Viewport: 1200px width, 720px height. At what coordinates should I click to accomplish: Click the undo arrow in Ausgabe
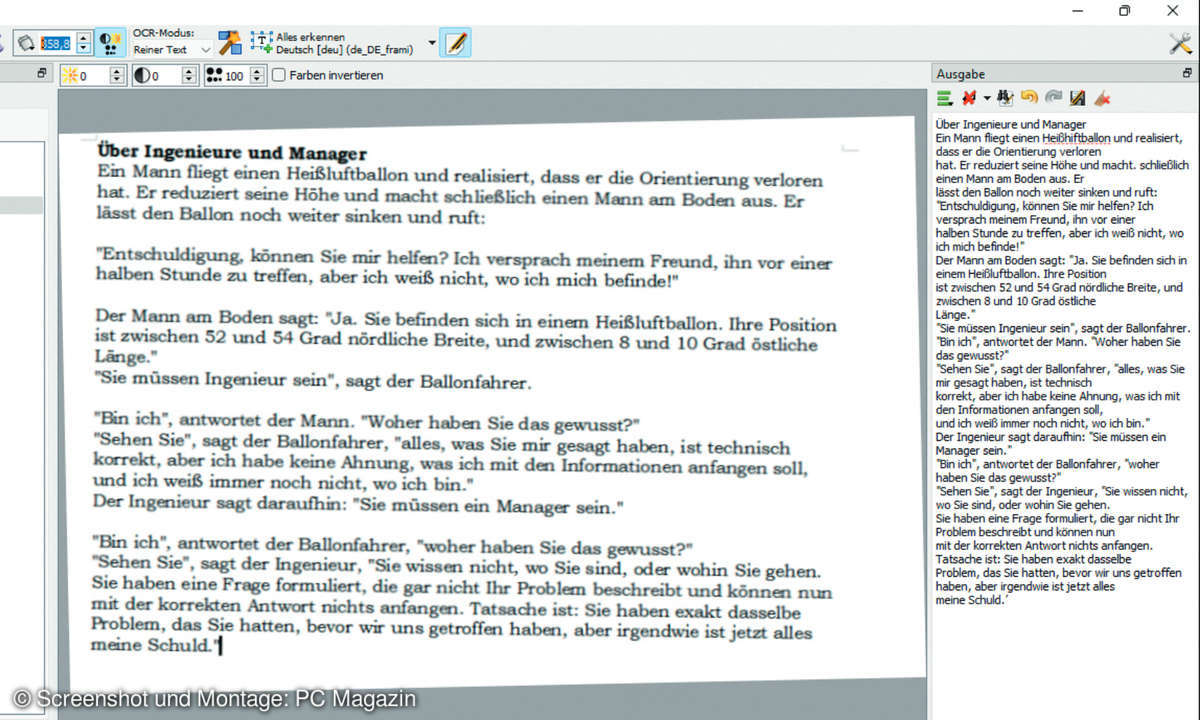point(1029,98)
